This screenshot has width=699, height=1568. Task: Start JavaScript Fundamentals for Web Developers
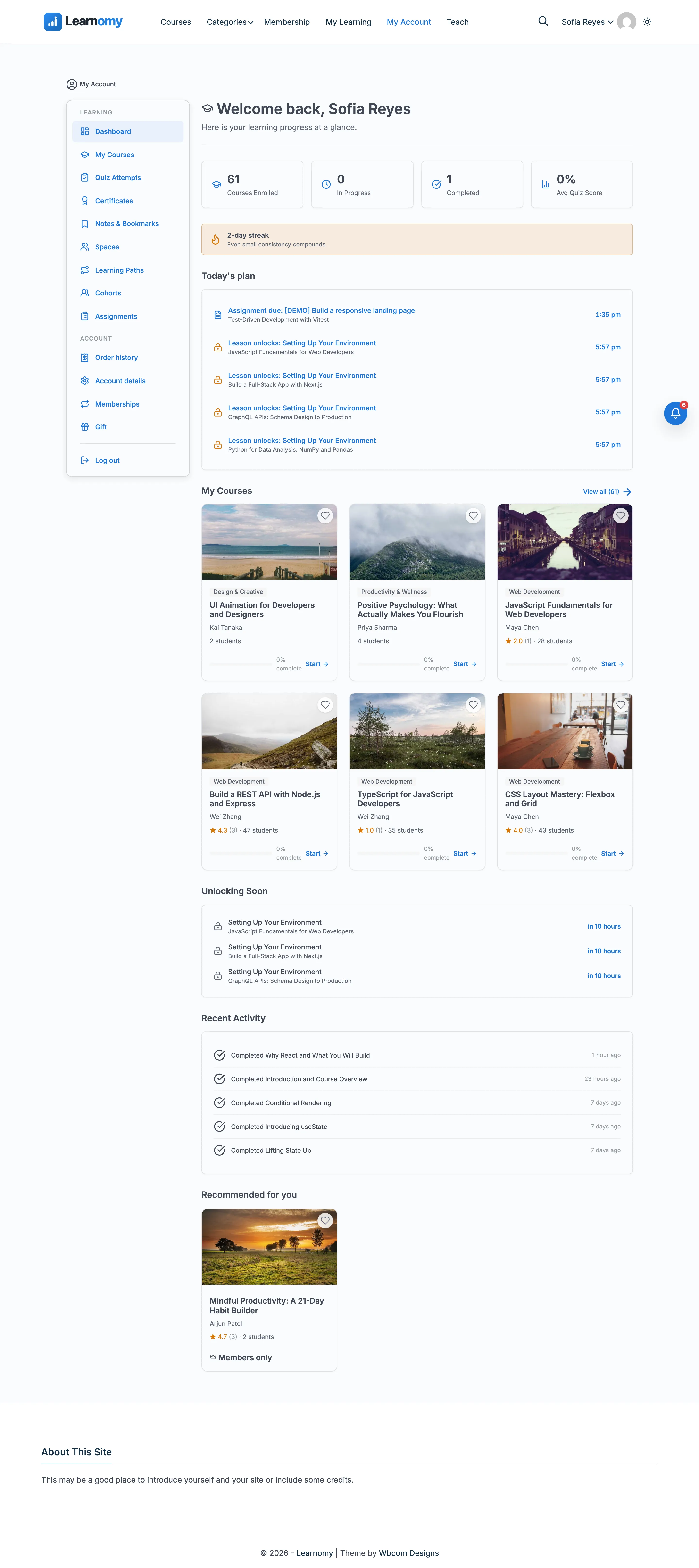tap(613, 664)
